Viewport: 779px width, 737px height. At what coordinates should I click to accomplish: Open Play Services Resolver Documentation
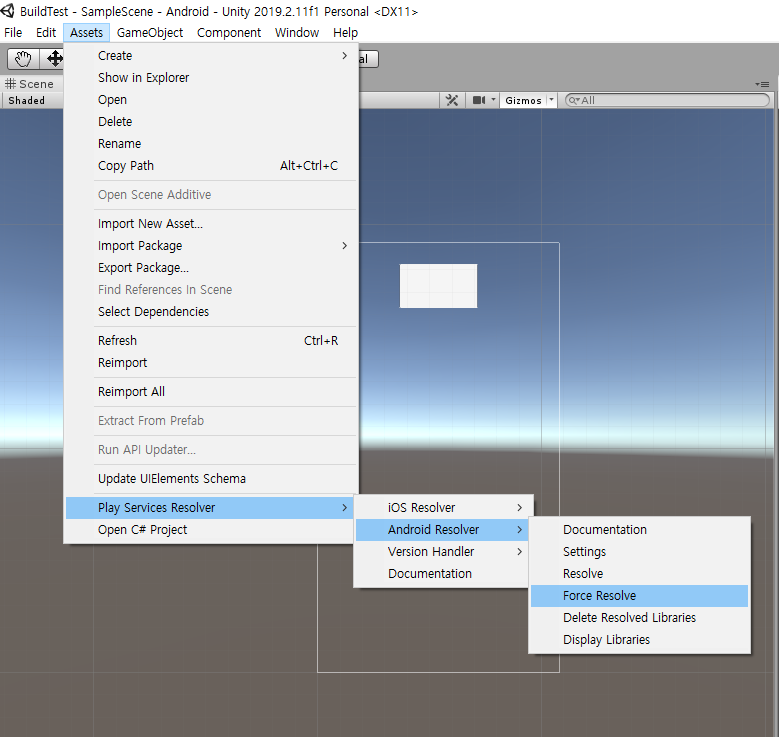click(444, 573)
